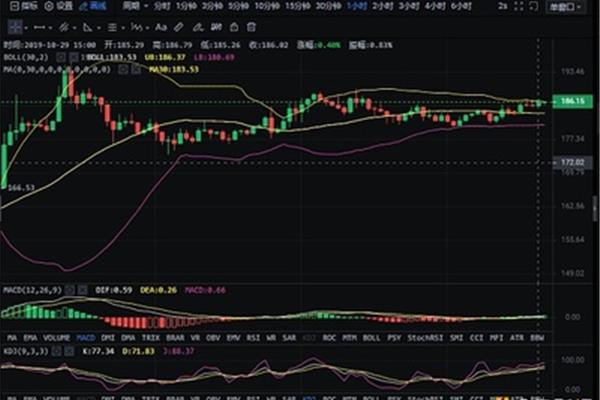The image size is (600, 400).
Task: Click the green 186.15 current price tag
Action: click(572, 101)
